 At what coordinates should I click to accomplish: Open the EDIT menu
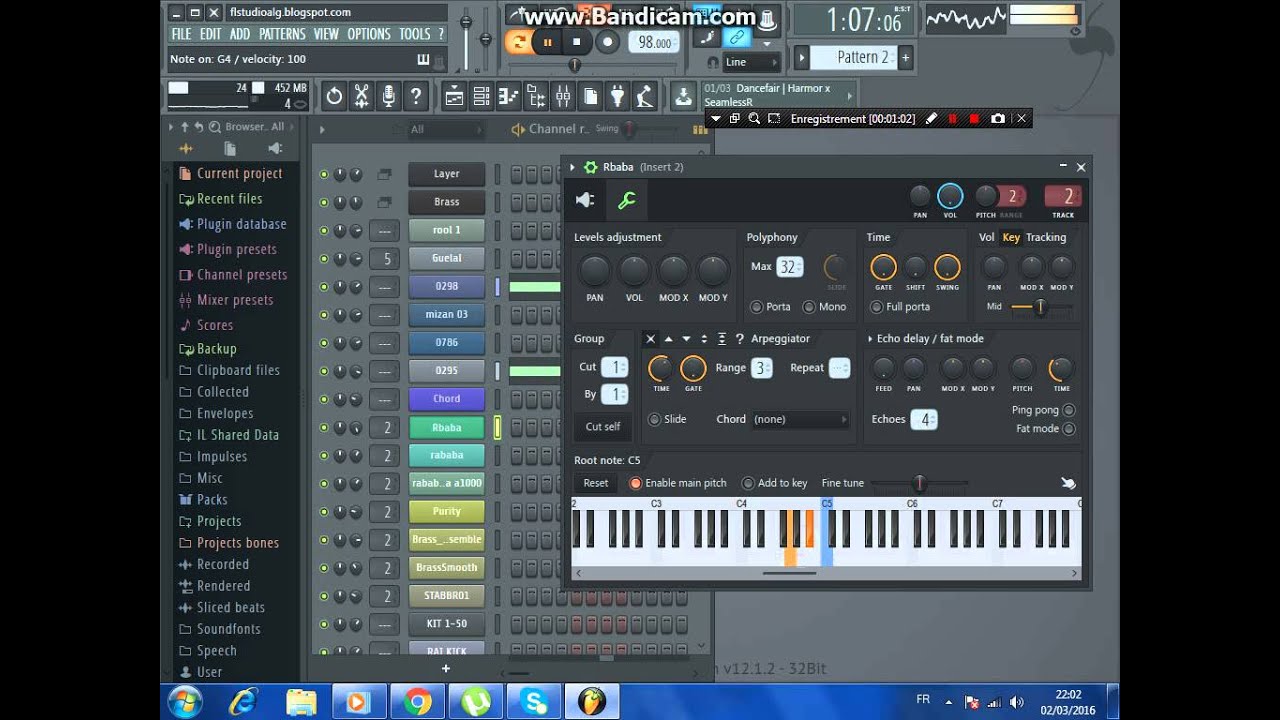tap(210, 34)
